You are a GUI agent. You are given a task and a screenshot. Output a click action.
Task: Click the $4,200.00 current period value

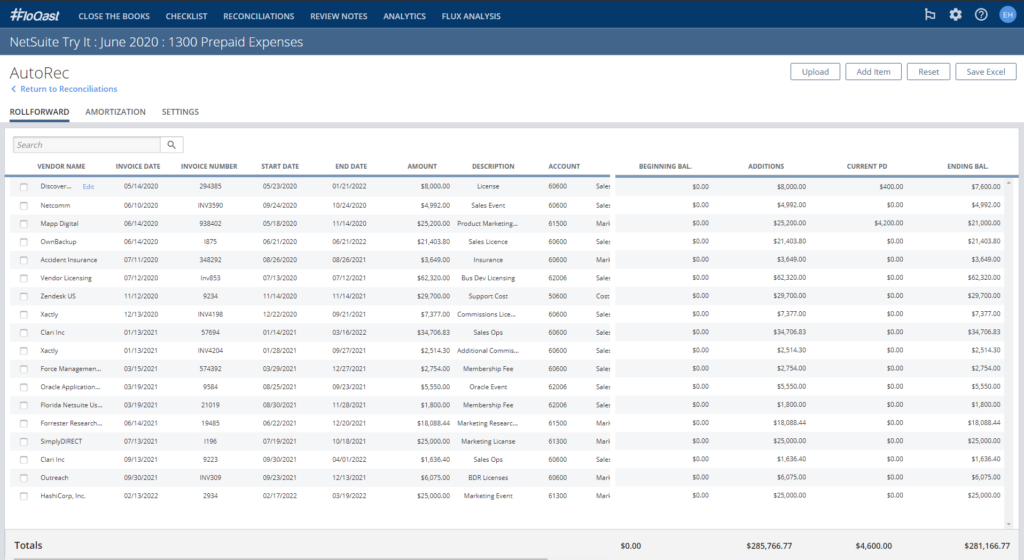tap(889, 223)
